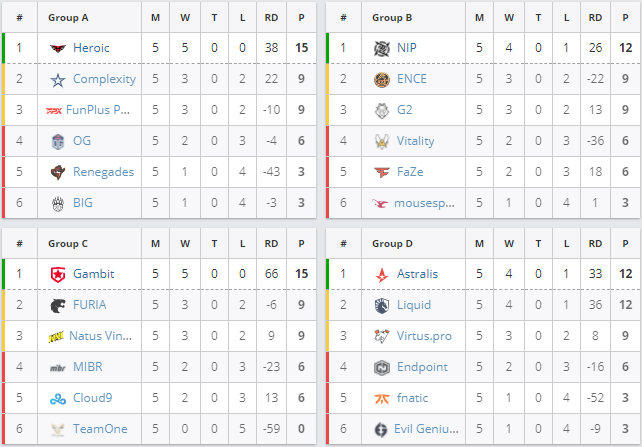
Task: Click the Astralis logo icon
Action: (x=382, y=275)
